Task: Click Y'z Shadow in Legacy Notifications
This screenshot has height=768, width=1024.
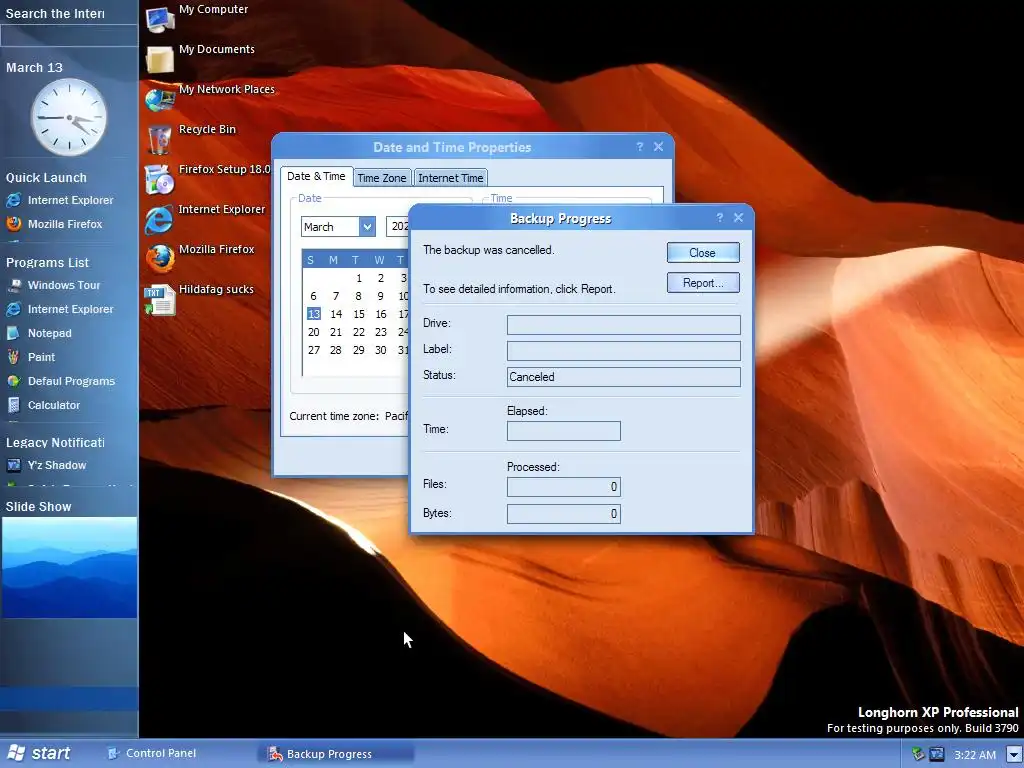Action: (46, 465)
